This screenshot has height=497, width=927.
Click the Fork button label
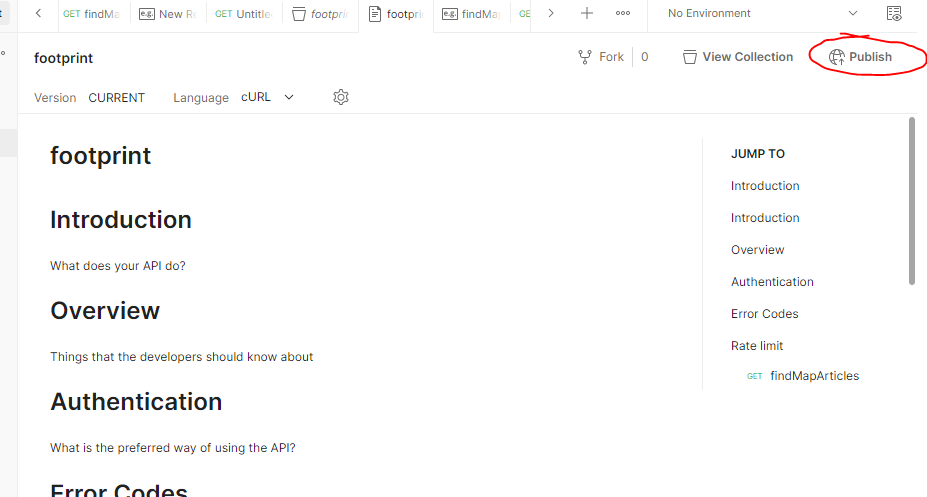tap(611, 57)
